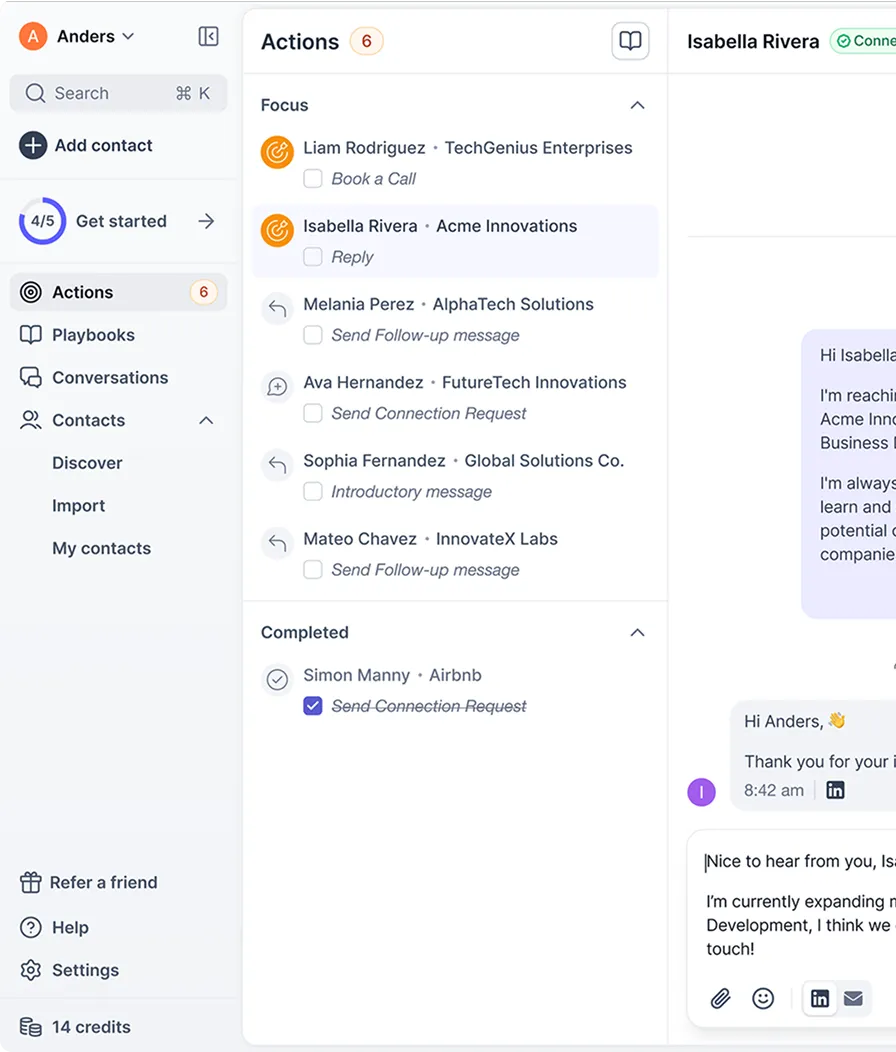Click the Hi Anders received message bubble
896x1052 pixels.
click(813, 755)
